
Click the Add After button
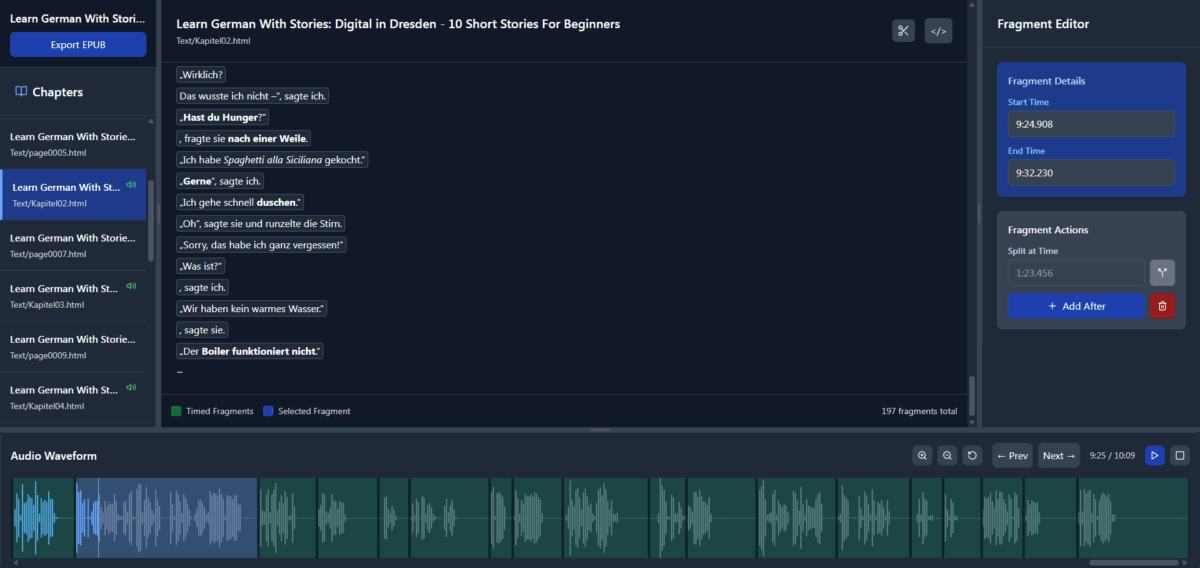click(x=1076, y=306)
